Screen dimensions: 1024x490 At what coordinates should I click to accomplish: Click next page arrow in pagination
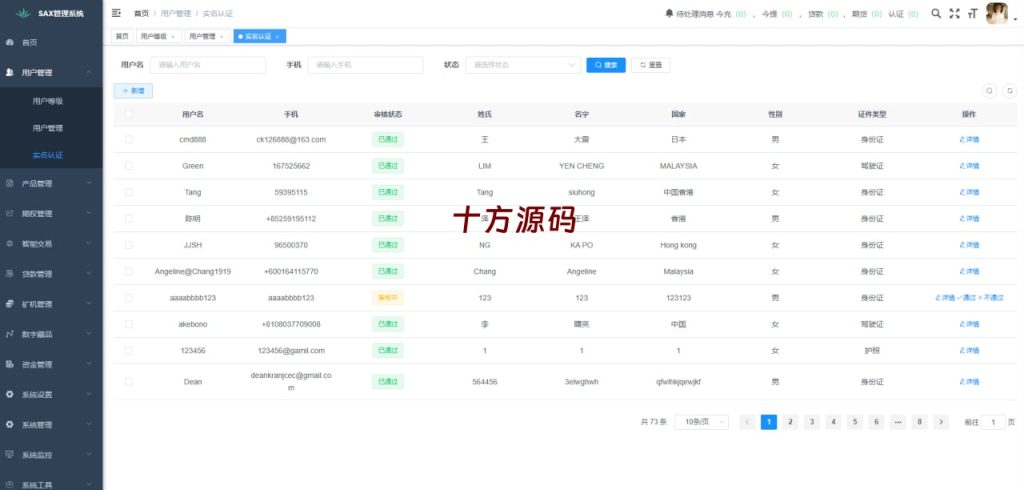[940, 422]
